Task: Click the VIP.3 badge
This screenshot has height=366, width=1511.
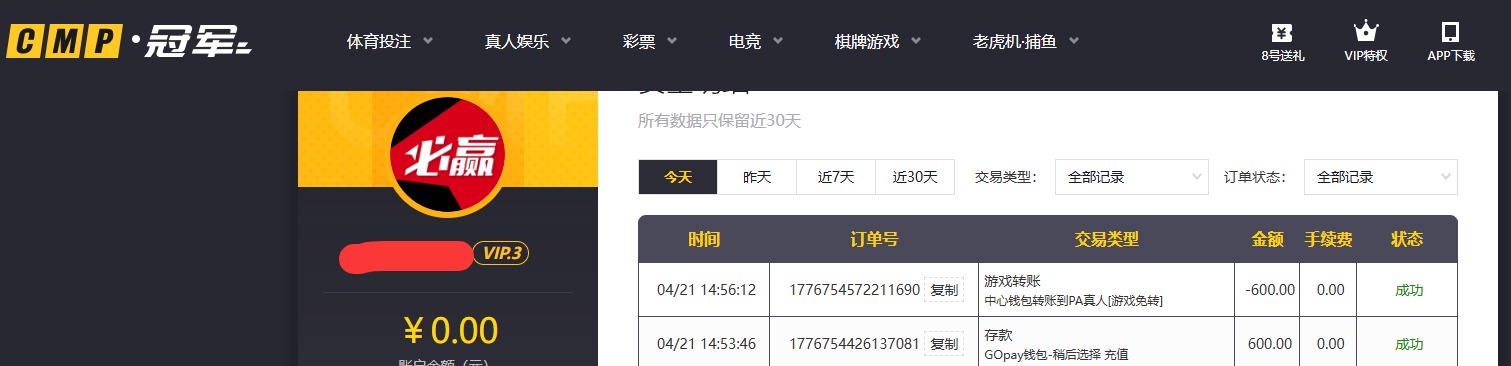Action: point(500,254)
